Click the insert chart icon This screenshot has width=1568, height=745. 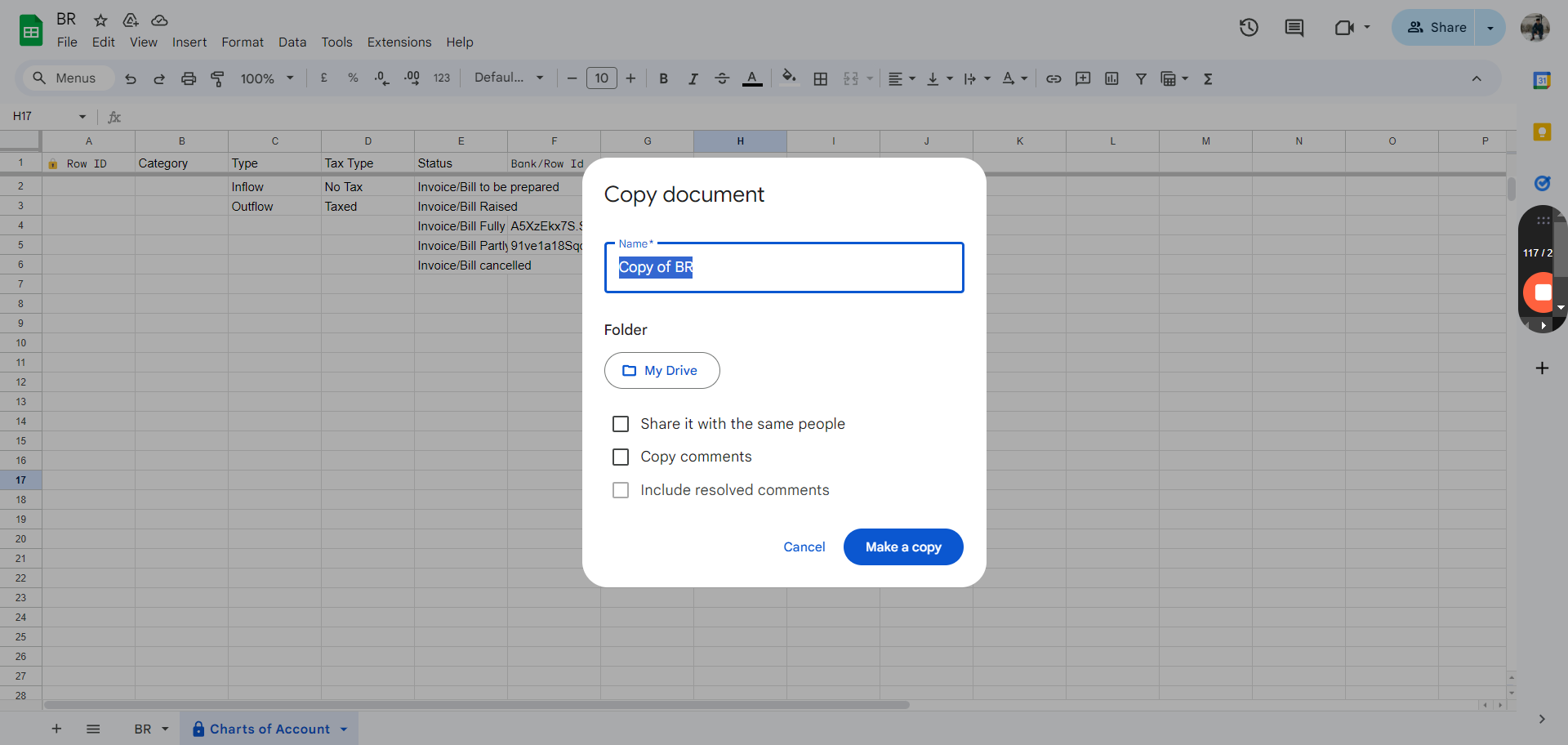1111,78
